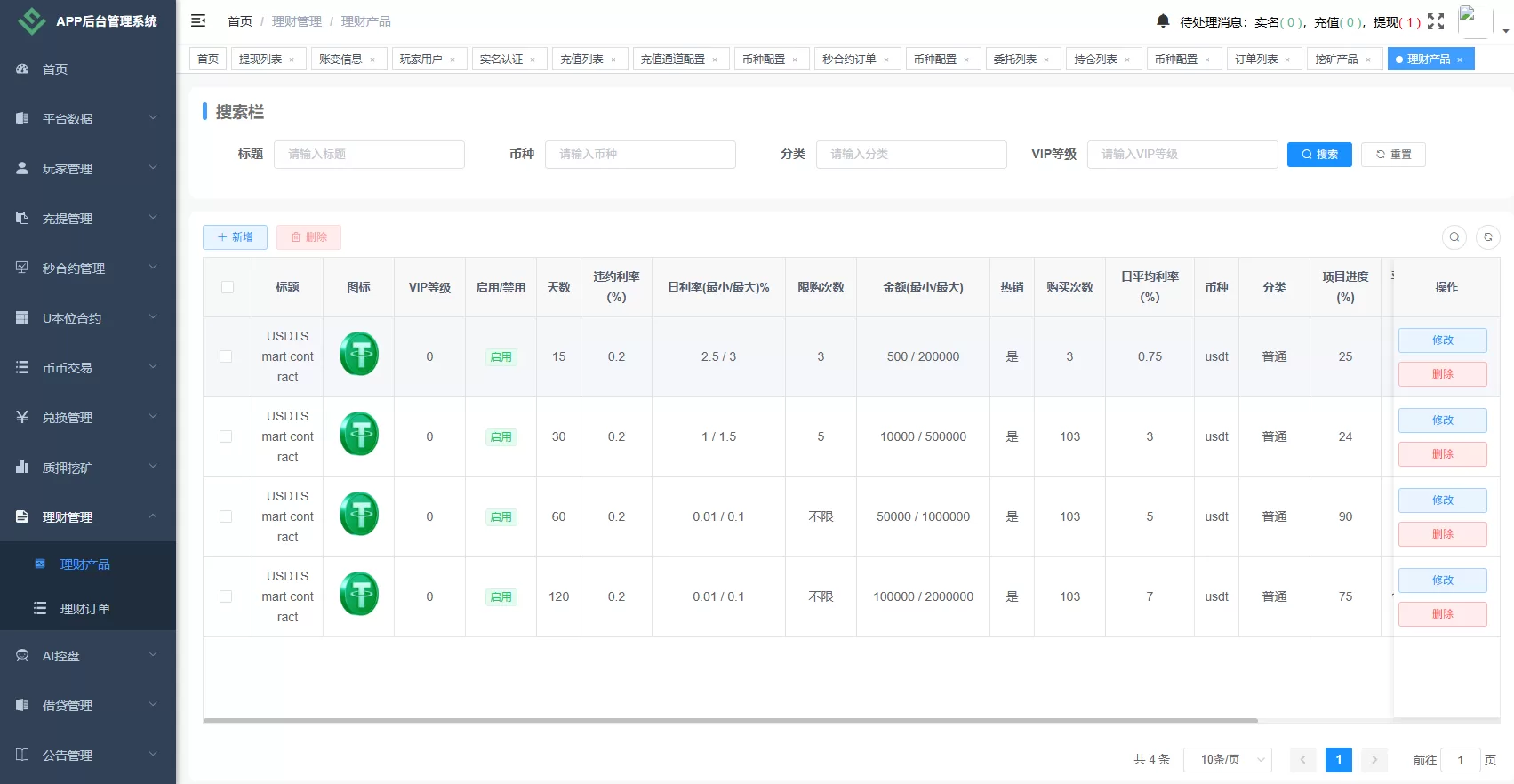The image size is (1514, 784).
Task: Expand the 玩家管理 sidebar menu
Action: pyautogui.click(x=87, y=169)
